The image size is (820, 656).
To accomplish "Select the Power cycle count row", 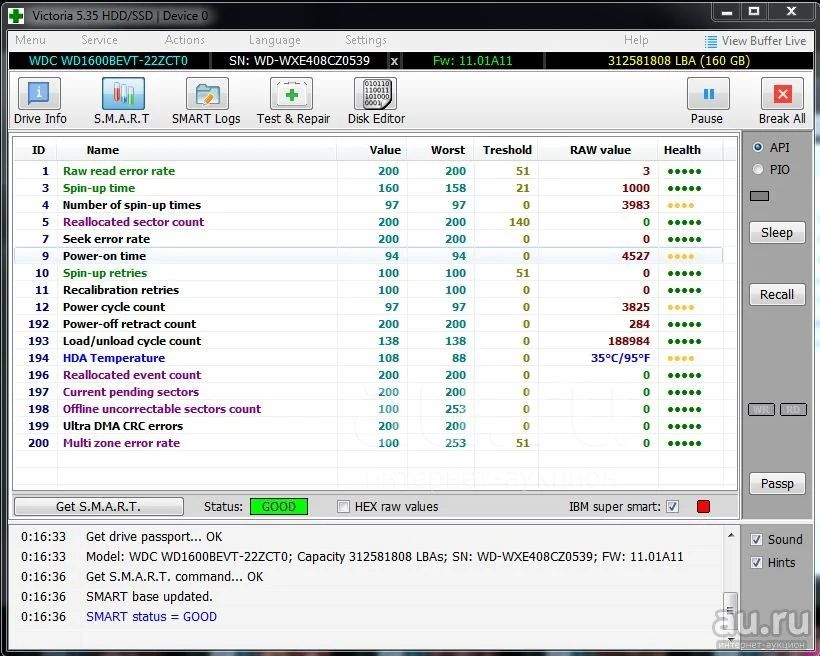I will 368,307.
